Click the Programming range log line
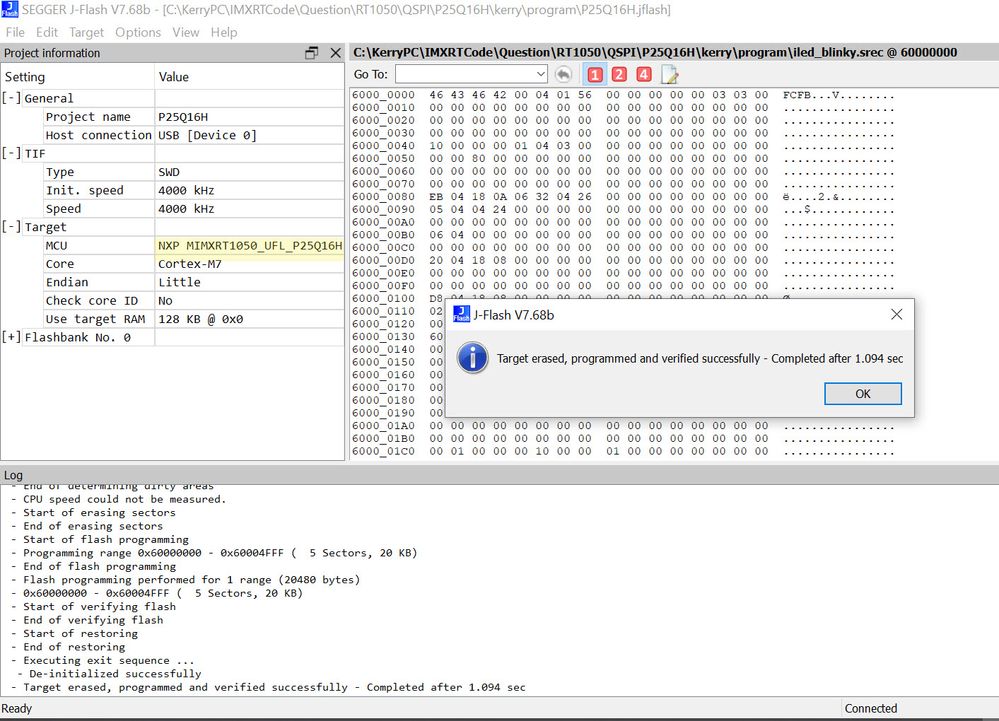Image resolution: width=999 pixels, height=721 pixels. (214, 553)
